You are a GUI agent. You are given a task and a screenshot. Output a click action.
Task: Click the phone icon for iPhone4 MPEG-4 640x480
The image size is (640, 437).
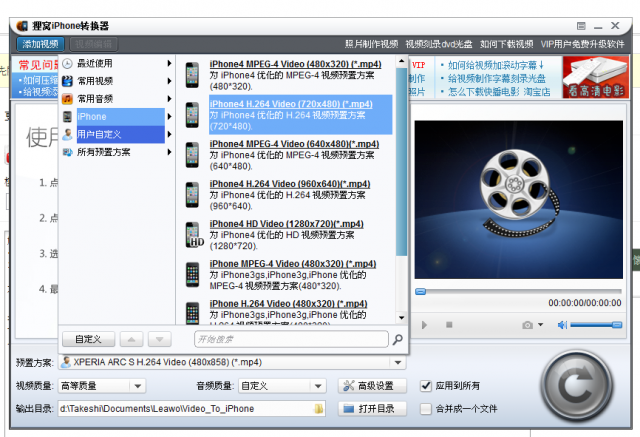pos(192,155)
